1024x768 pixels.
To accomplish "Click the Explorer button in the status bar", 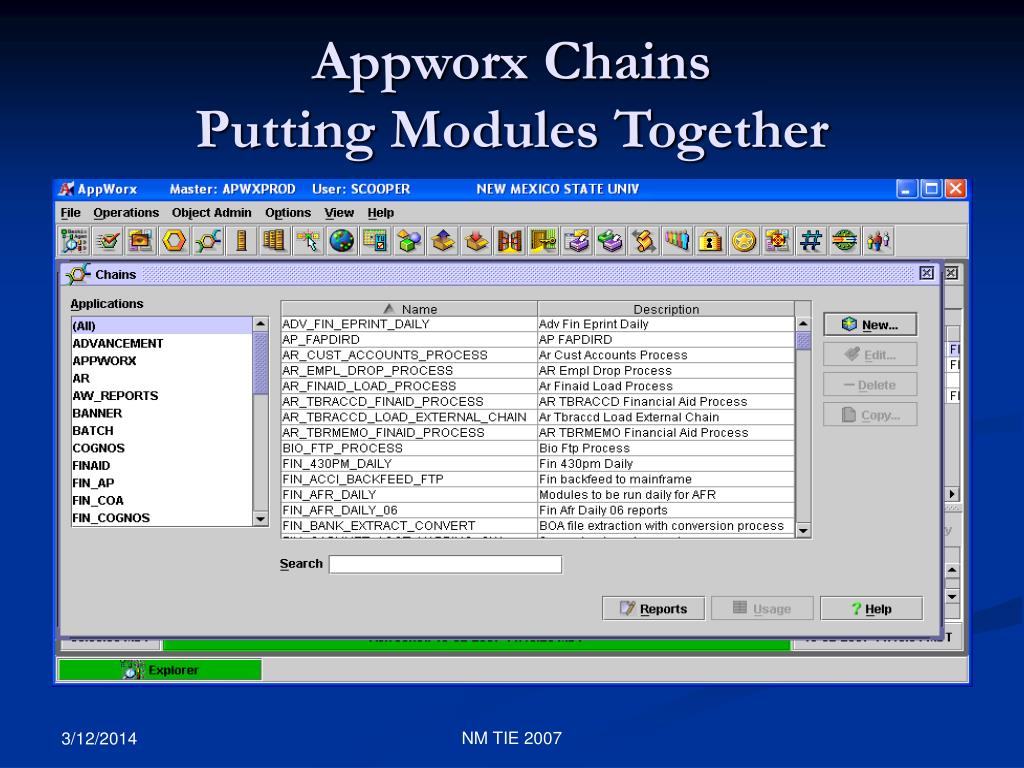I will pyautogui.click(x=160, y=670).
